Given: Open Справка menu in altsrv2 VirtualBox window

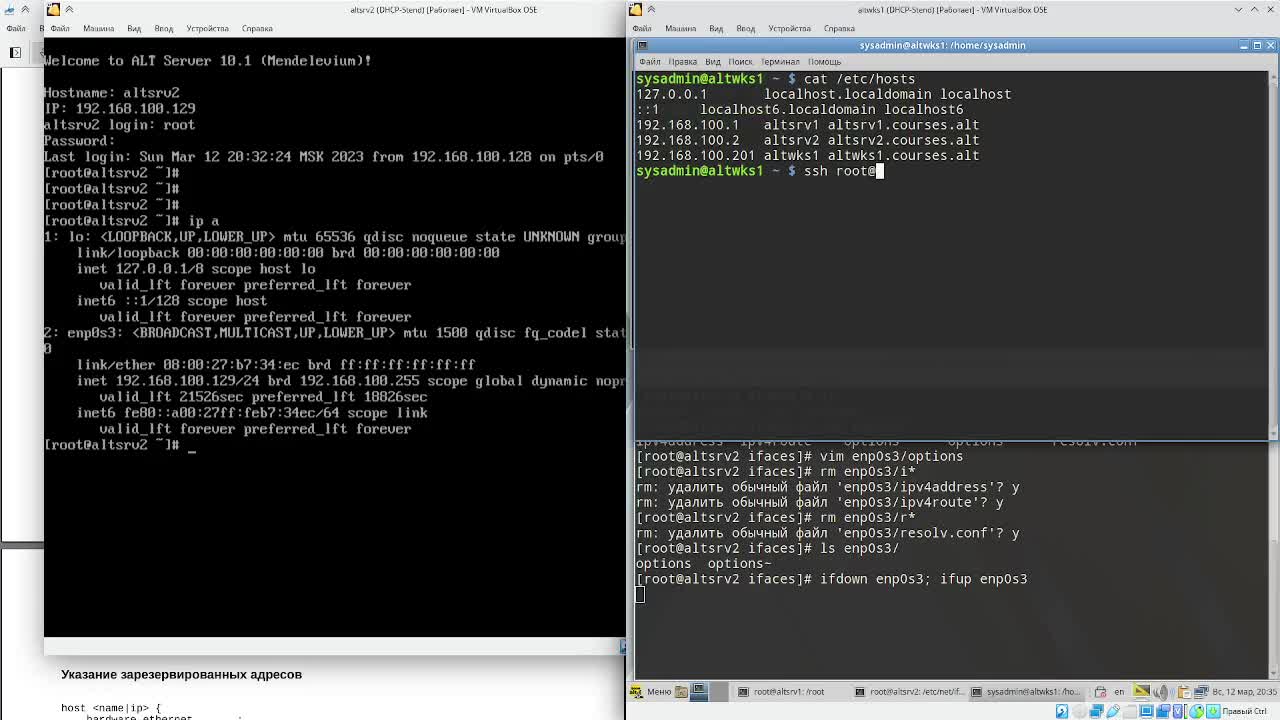Looking at the screenshot, I should (x=257, y=28).
